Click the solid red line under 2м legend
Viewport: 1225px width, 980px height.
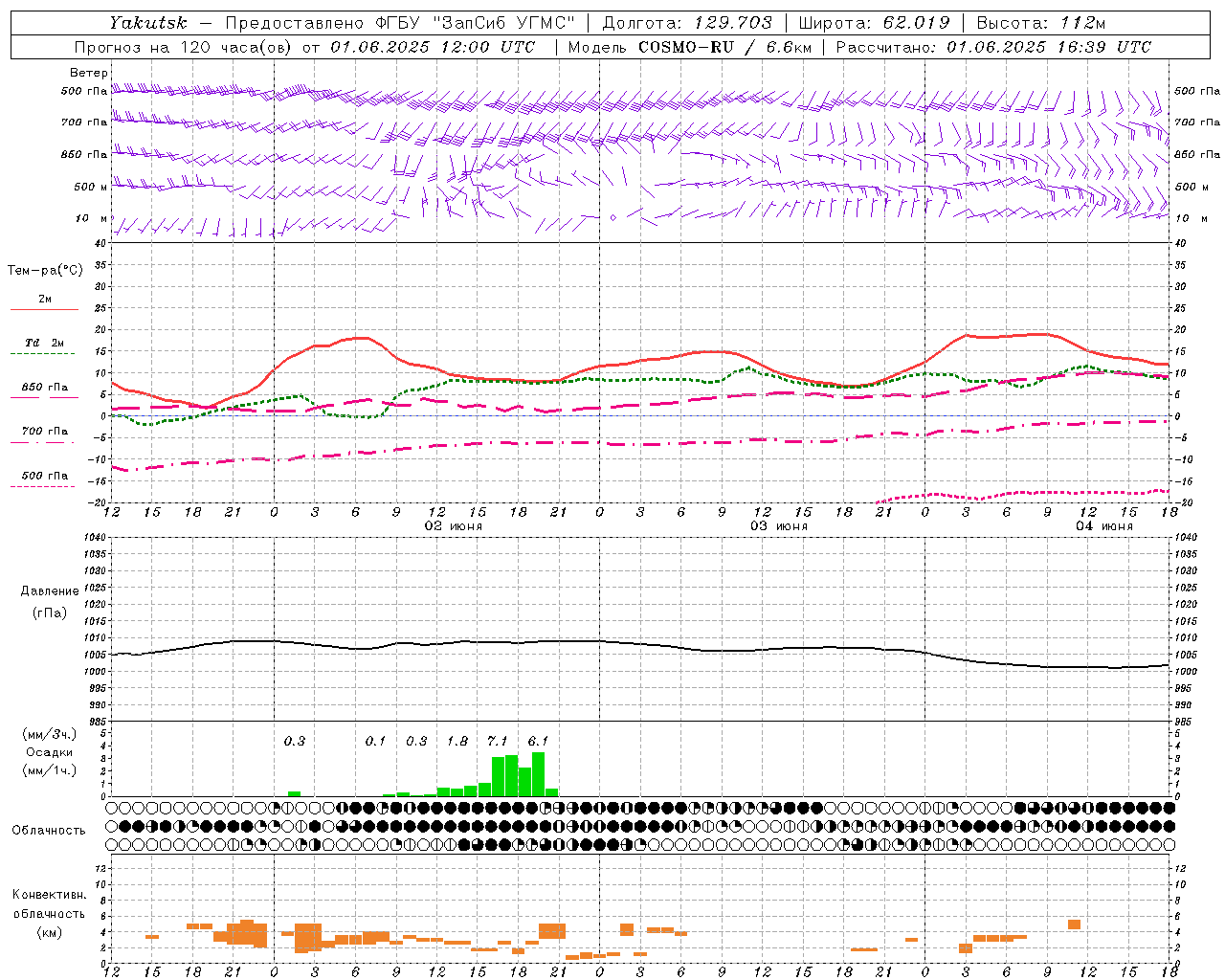(45, 309)
